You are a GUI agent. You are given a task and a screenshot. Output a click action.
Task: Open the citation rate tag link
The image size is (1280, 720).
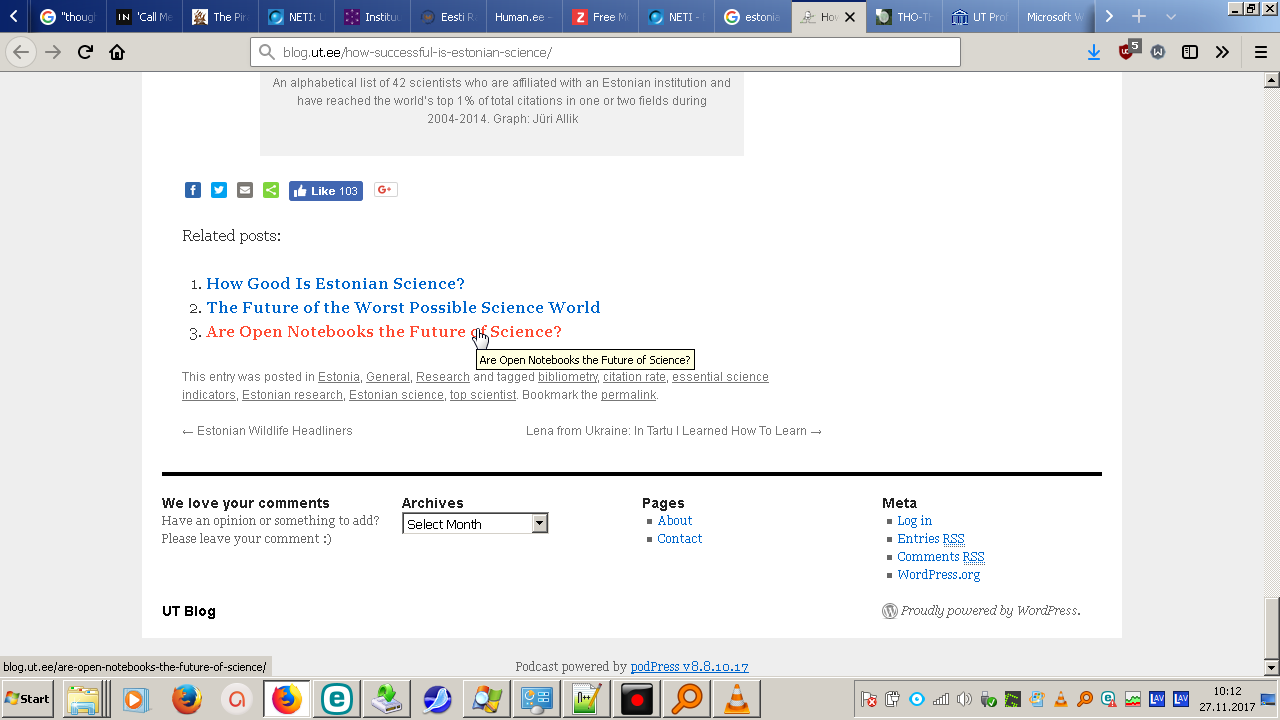(634, 377)
